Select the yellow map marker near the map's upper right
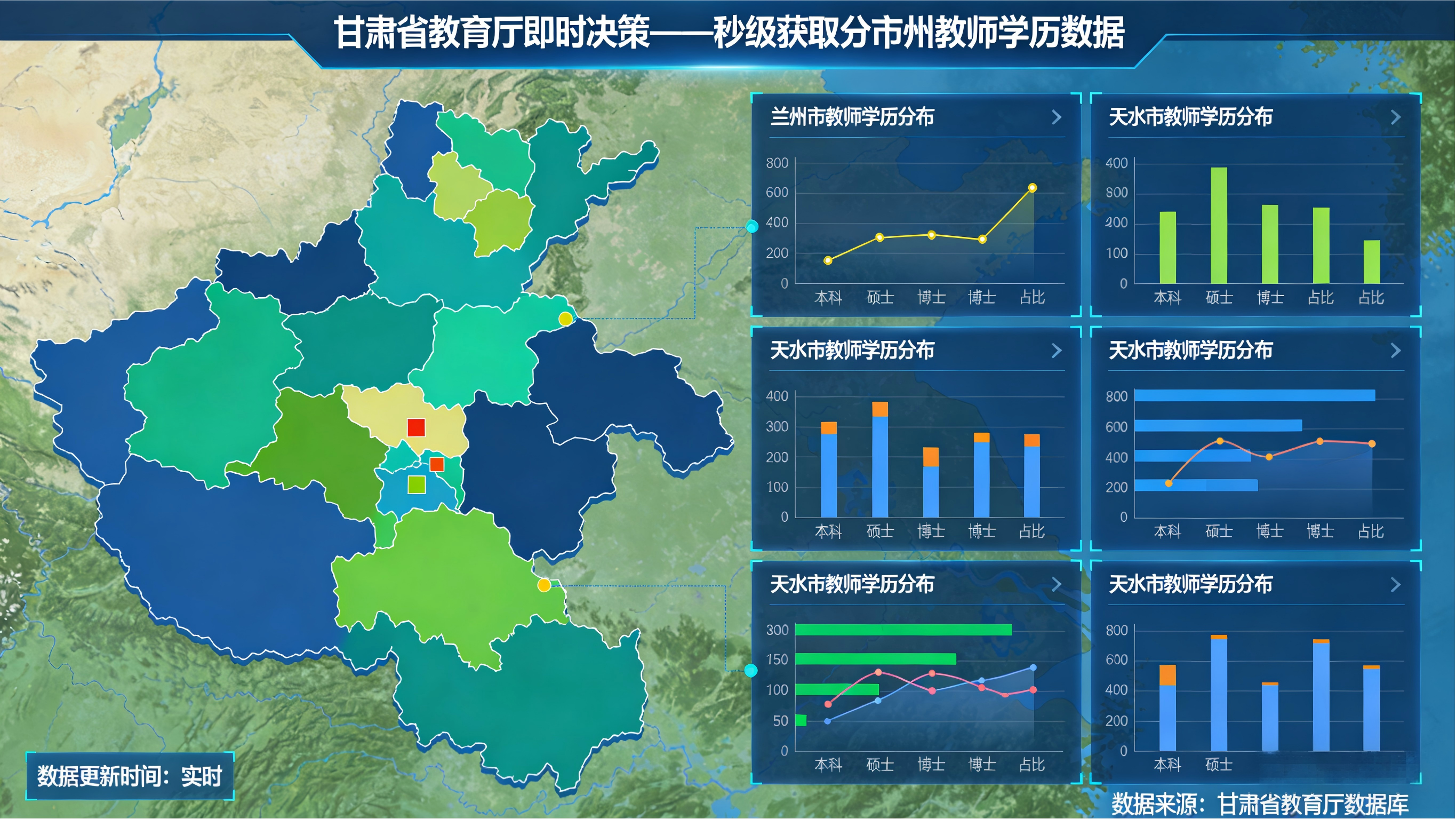This screenshot has height=819, width=1456. click(x=565, y=319)
